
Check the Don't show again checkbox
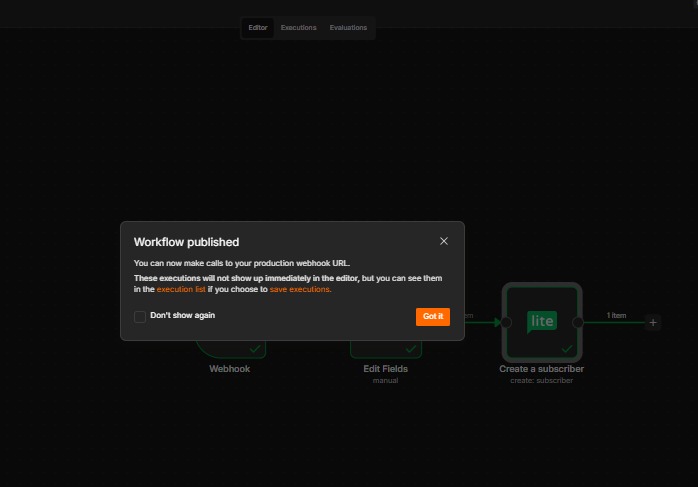click(140, 317)
